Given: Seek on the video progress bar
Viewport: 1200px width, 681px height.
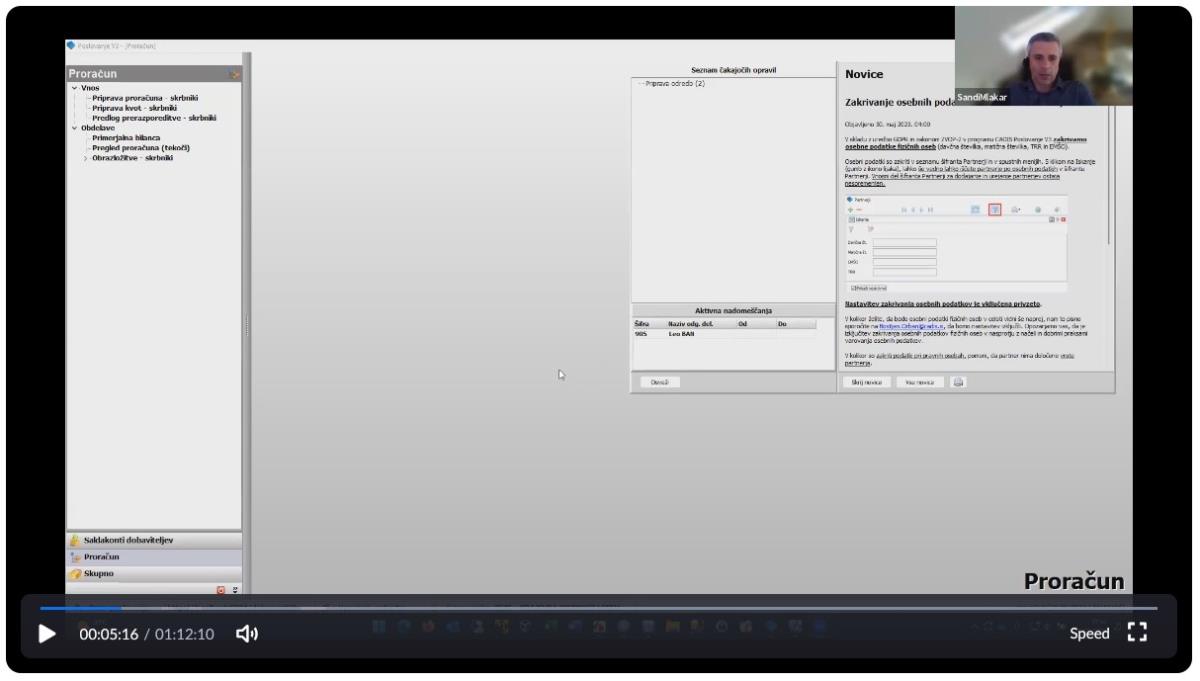Looking at the screenshot, I should [598, 608].
